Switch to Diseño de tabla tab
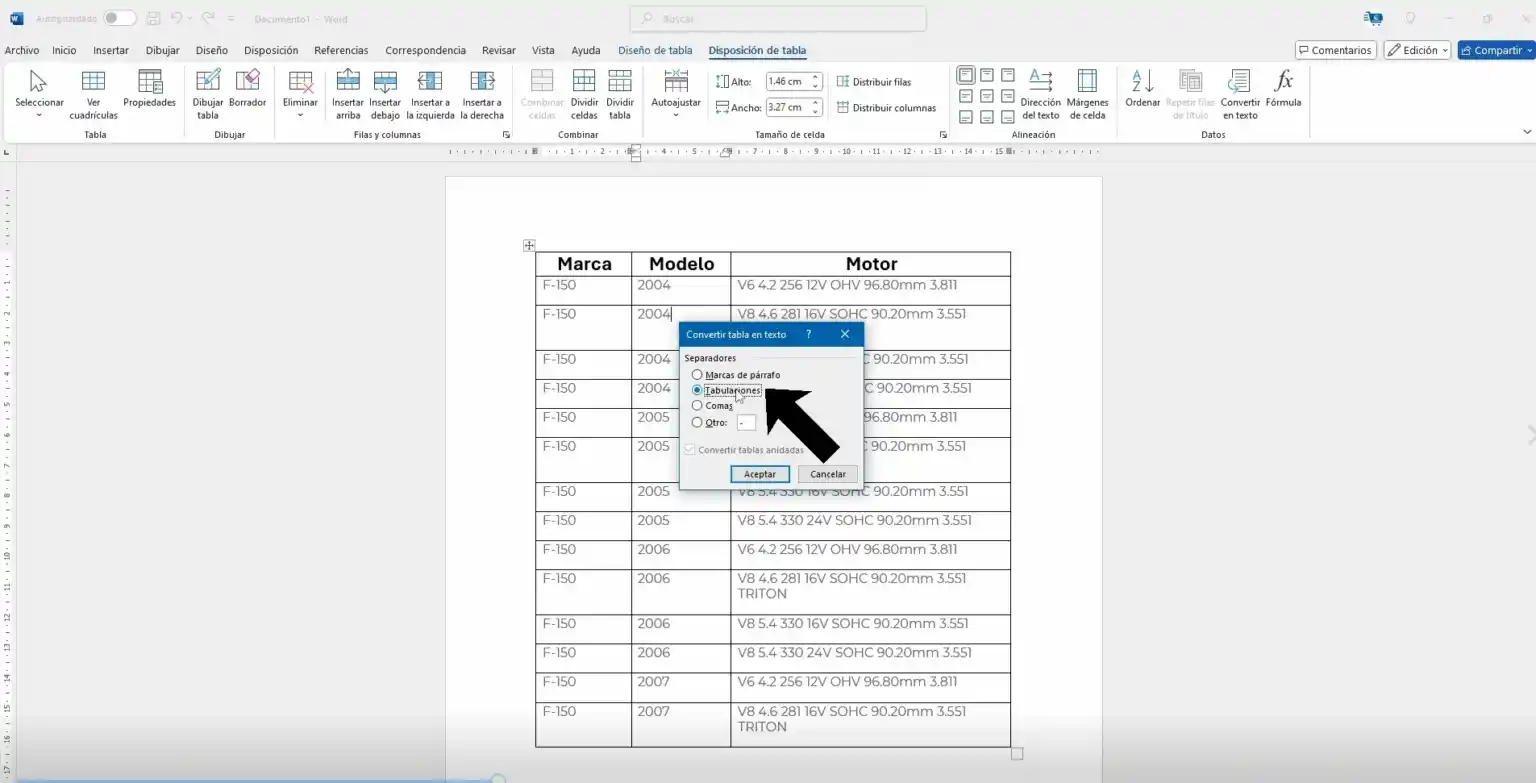This screenshot has width=1536, height=783. pyautogui.click(x=655, y=50)
